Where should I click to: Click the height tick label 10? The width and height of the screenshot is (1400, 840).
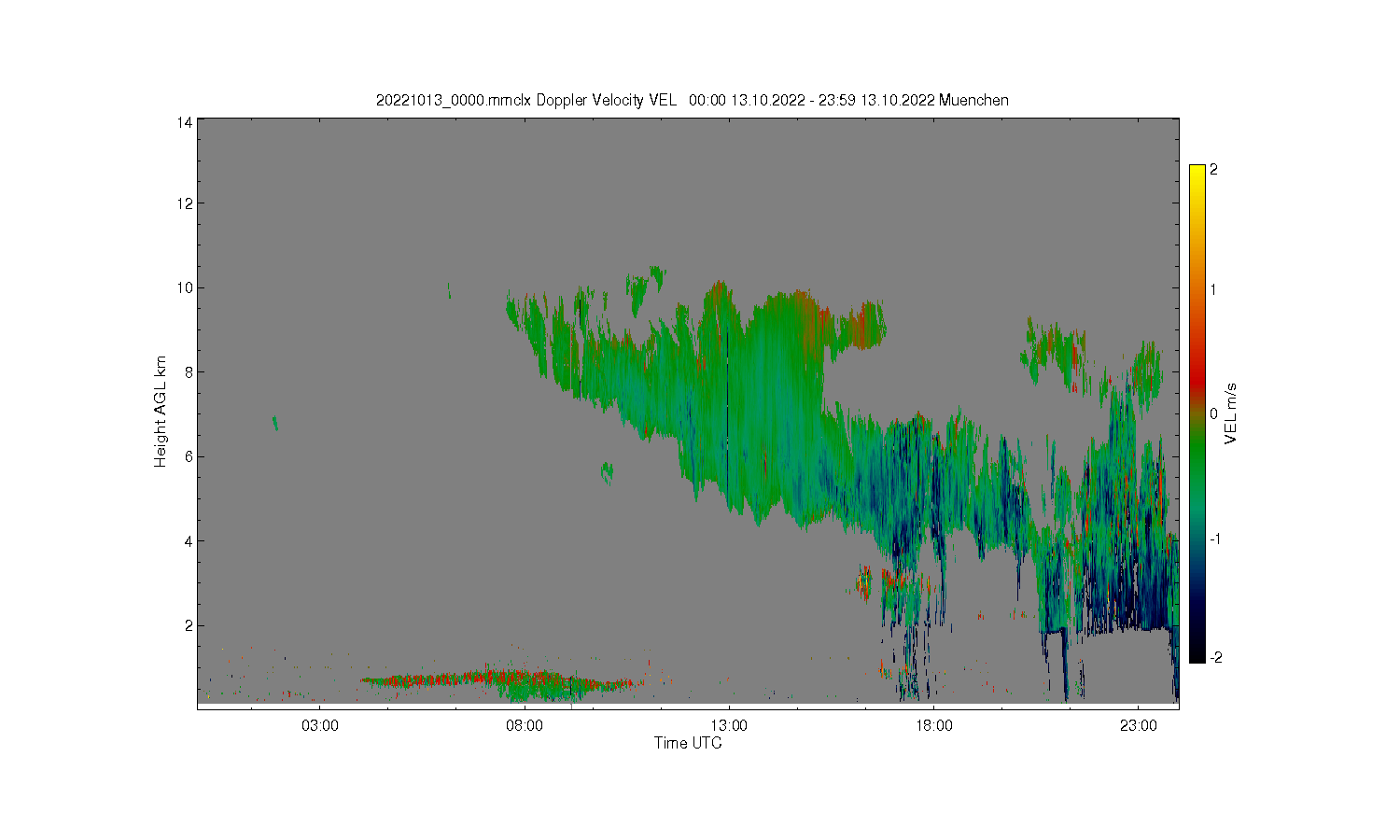click(x=185, y=287)
